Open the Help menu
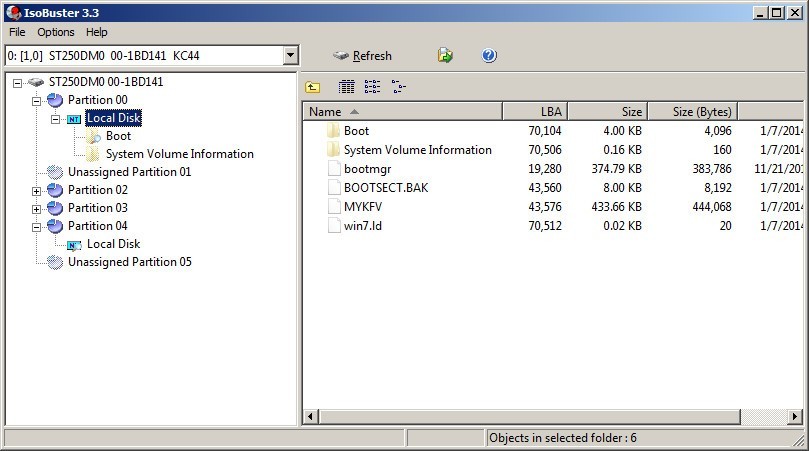809x451 pixels. click(x=96, y=32)
